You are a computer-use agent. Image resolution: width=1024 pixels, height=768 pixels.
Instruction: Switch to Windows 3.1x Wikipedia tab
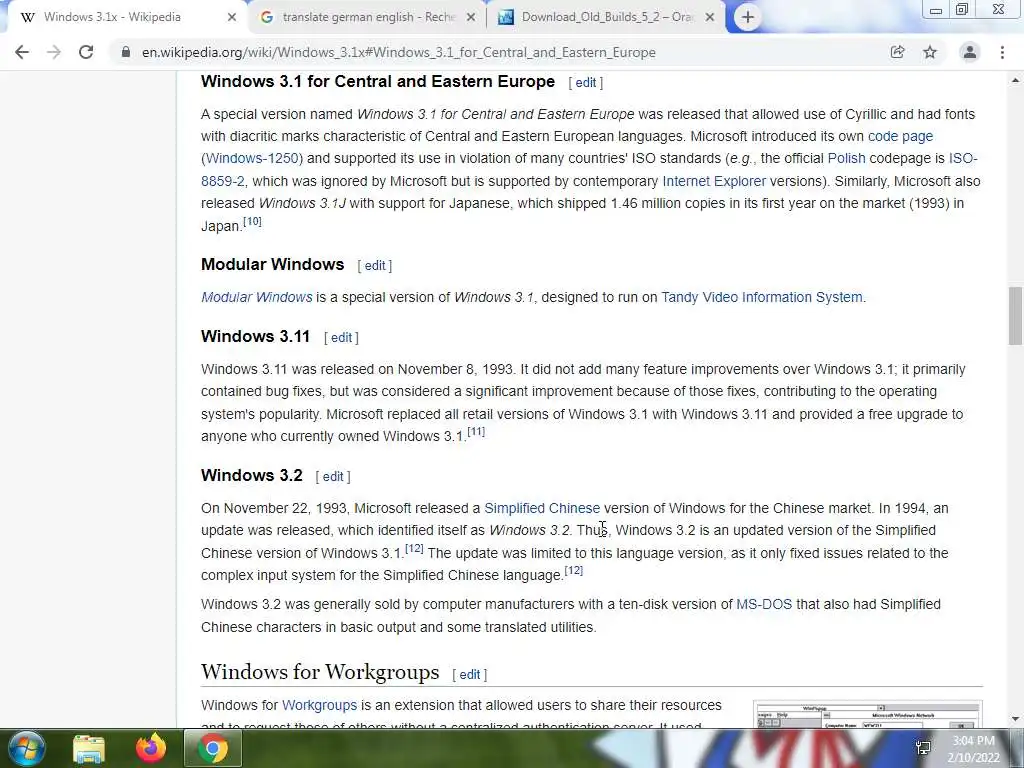click(124, 17)
